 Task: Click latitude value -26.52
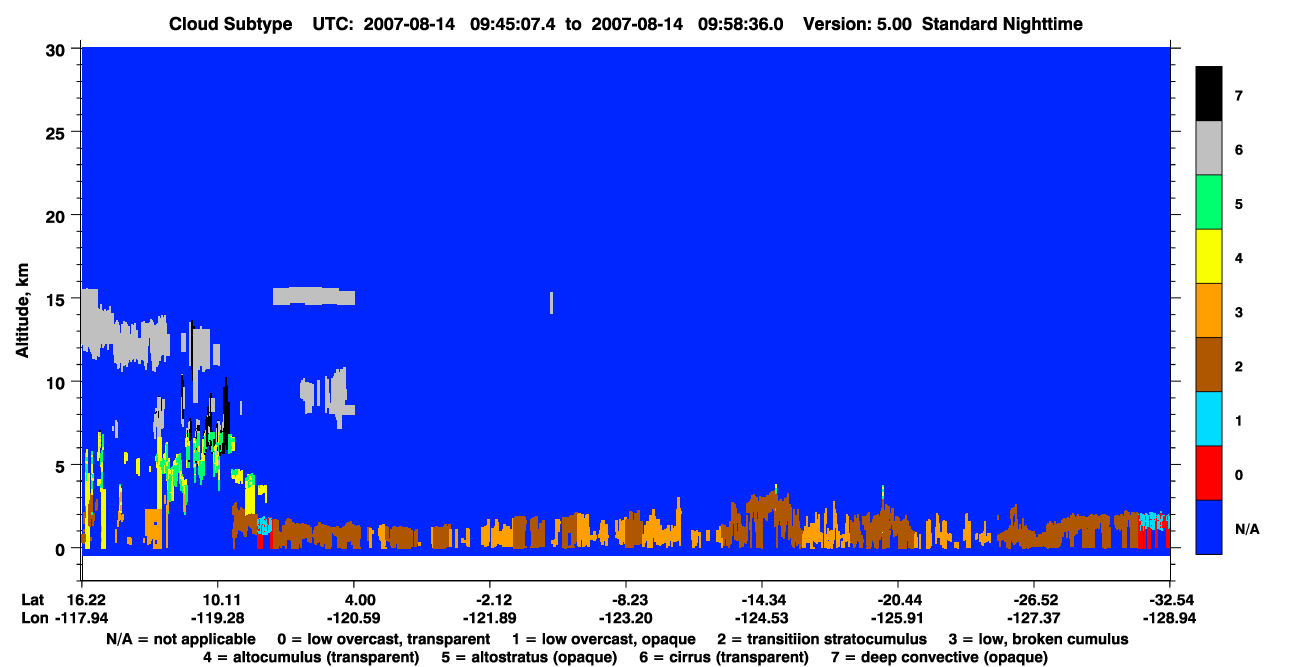(x=1034, y=600)
